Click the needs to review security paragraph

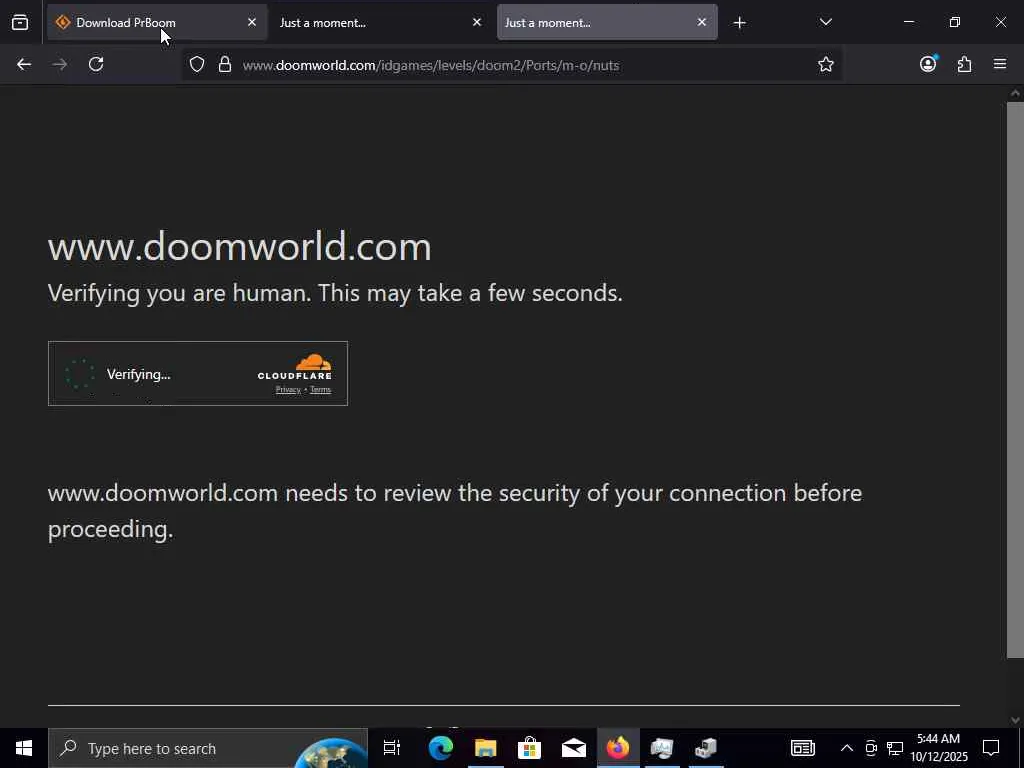[455, 511]
